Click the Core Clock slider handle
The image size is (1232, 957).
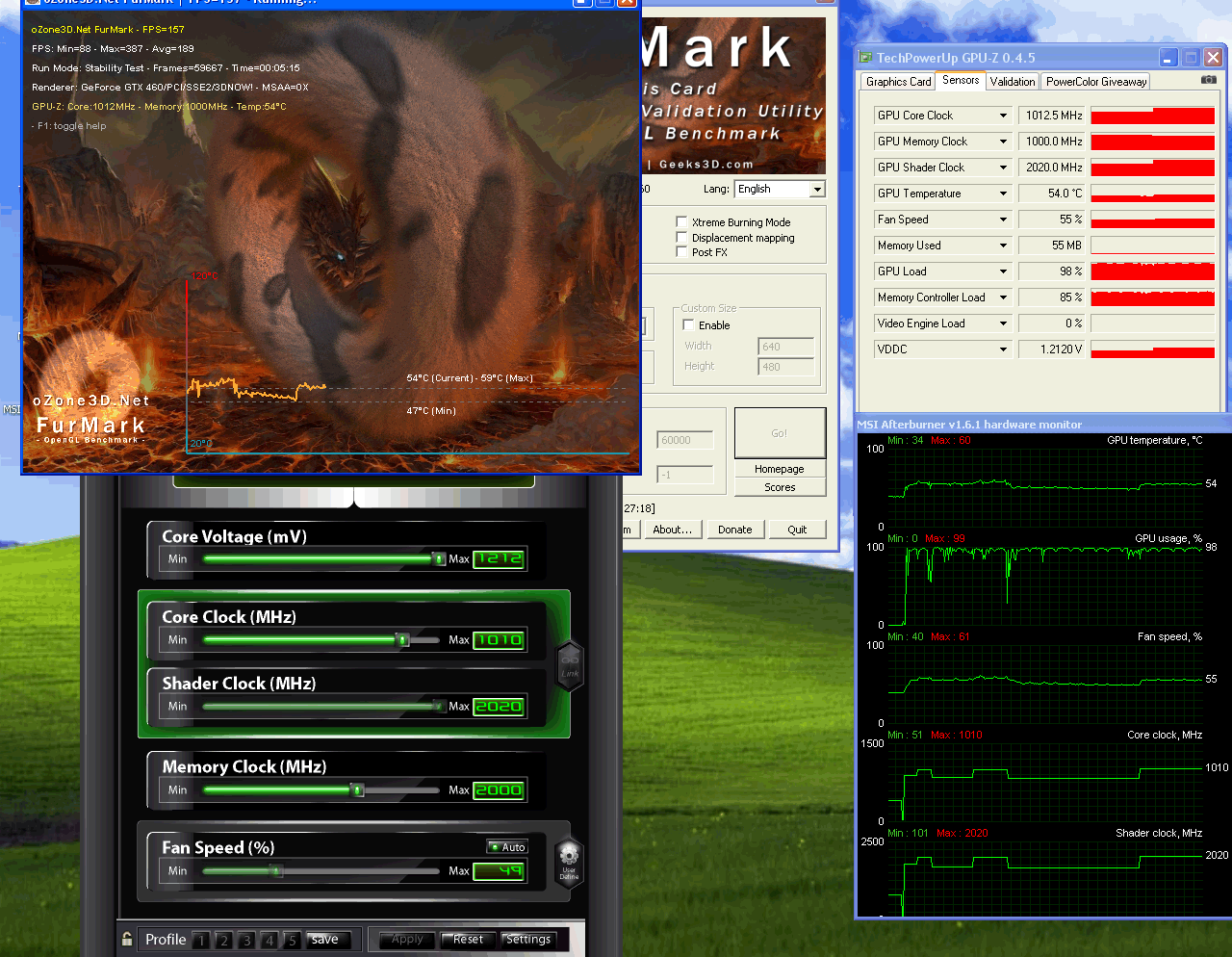pyautogui.click(x=402, y=639)
